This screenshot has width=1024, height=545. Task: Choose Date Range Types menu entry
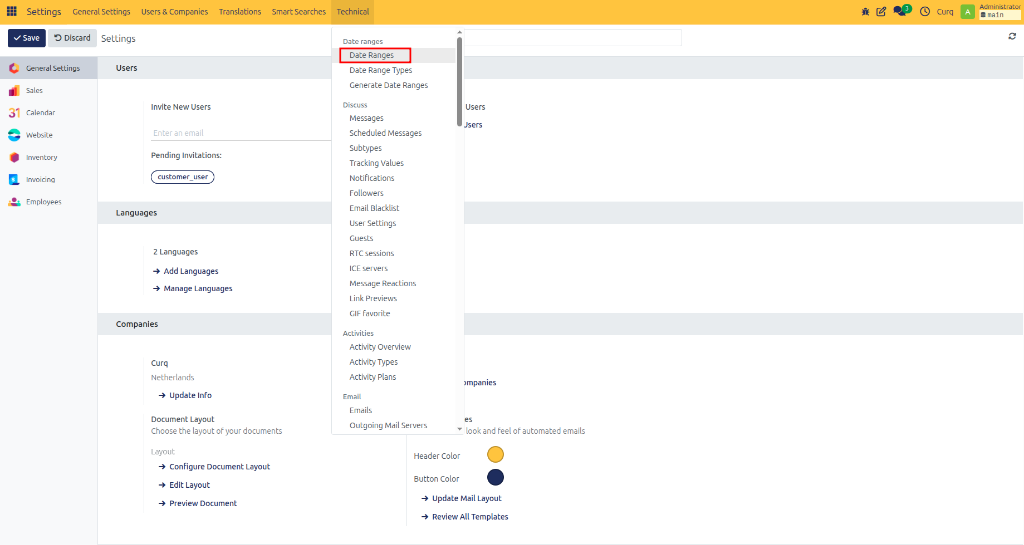[381, 70]
